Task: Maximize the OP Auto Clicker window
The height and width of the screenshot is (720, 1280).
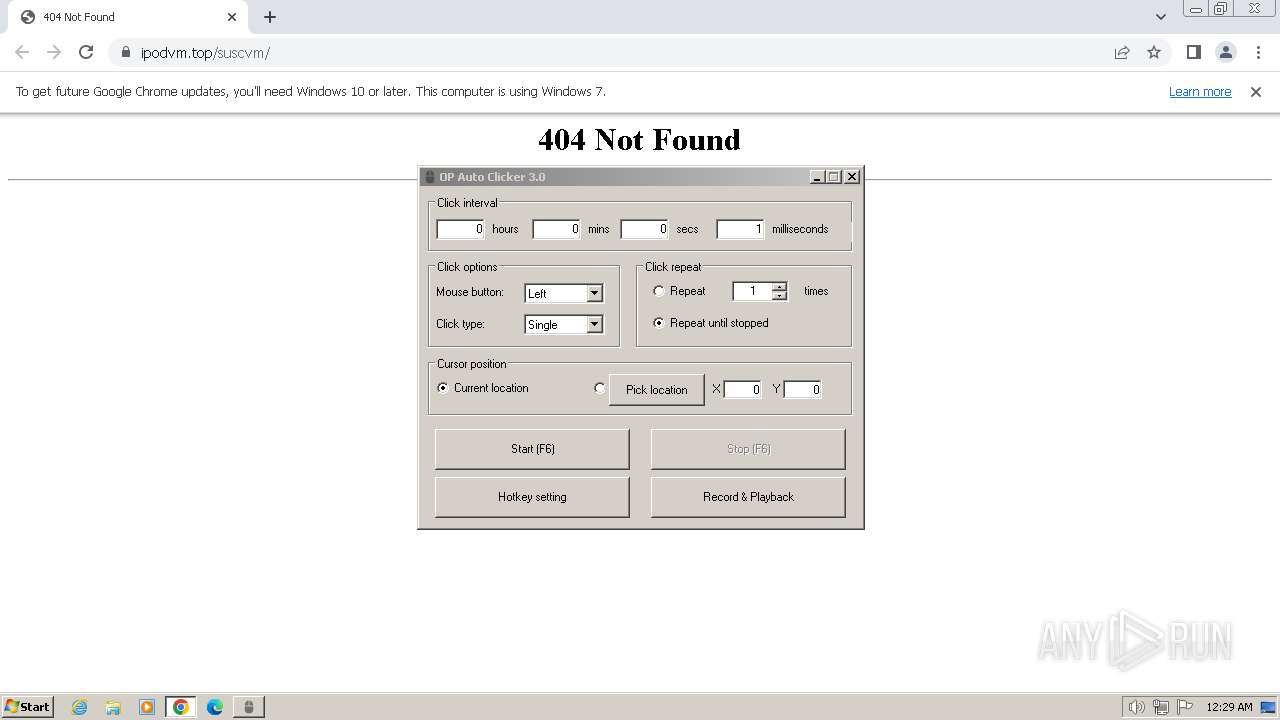Action: tap(834, 177)
